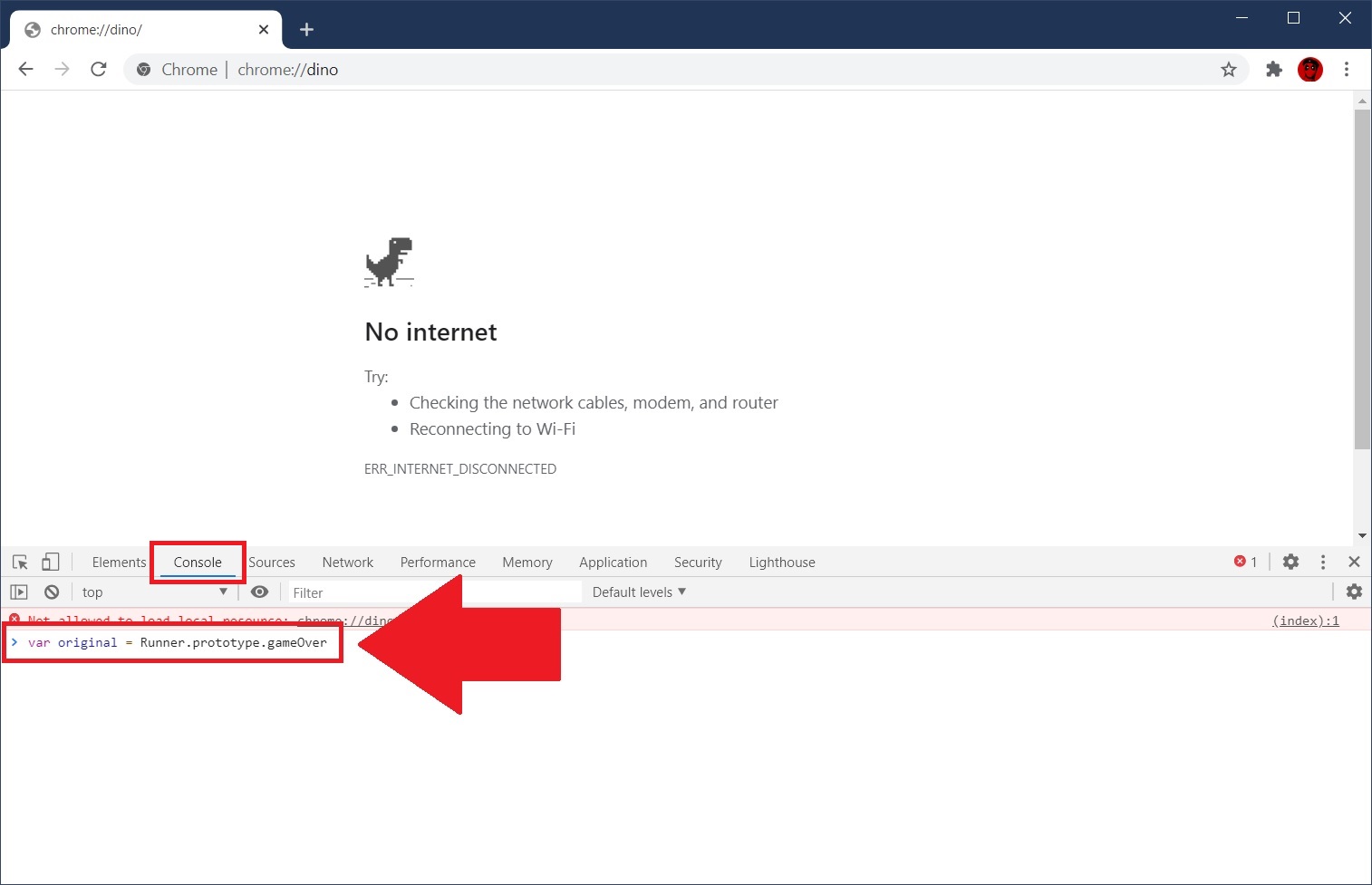Open the (index):1 source link
This screenshot has width=1372, height=885.
point(1306,620)
